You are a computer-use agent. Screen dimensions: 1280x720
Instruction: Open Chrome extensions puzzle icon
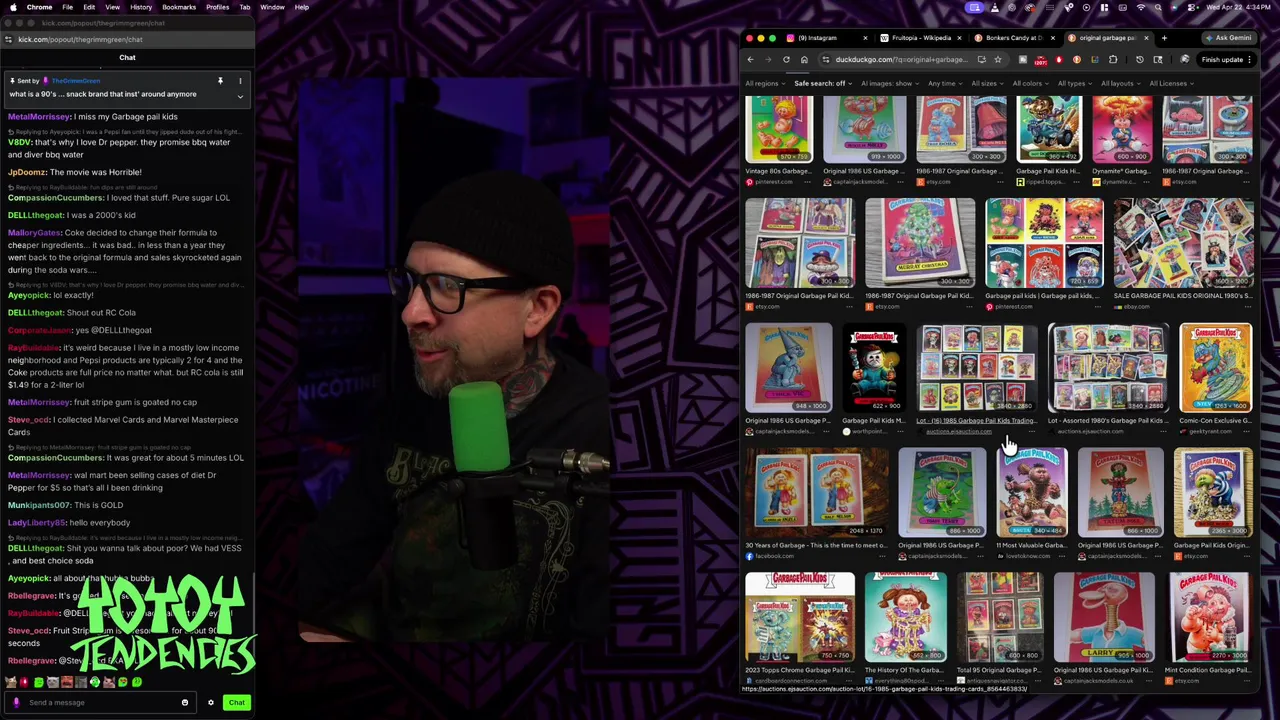tap(1113, 60)
